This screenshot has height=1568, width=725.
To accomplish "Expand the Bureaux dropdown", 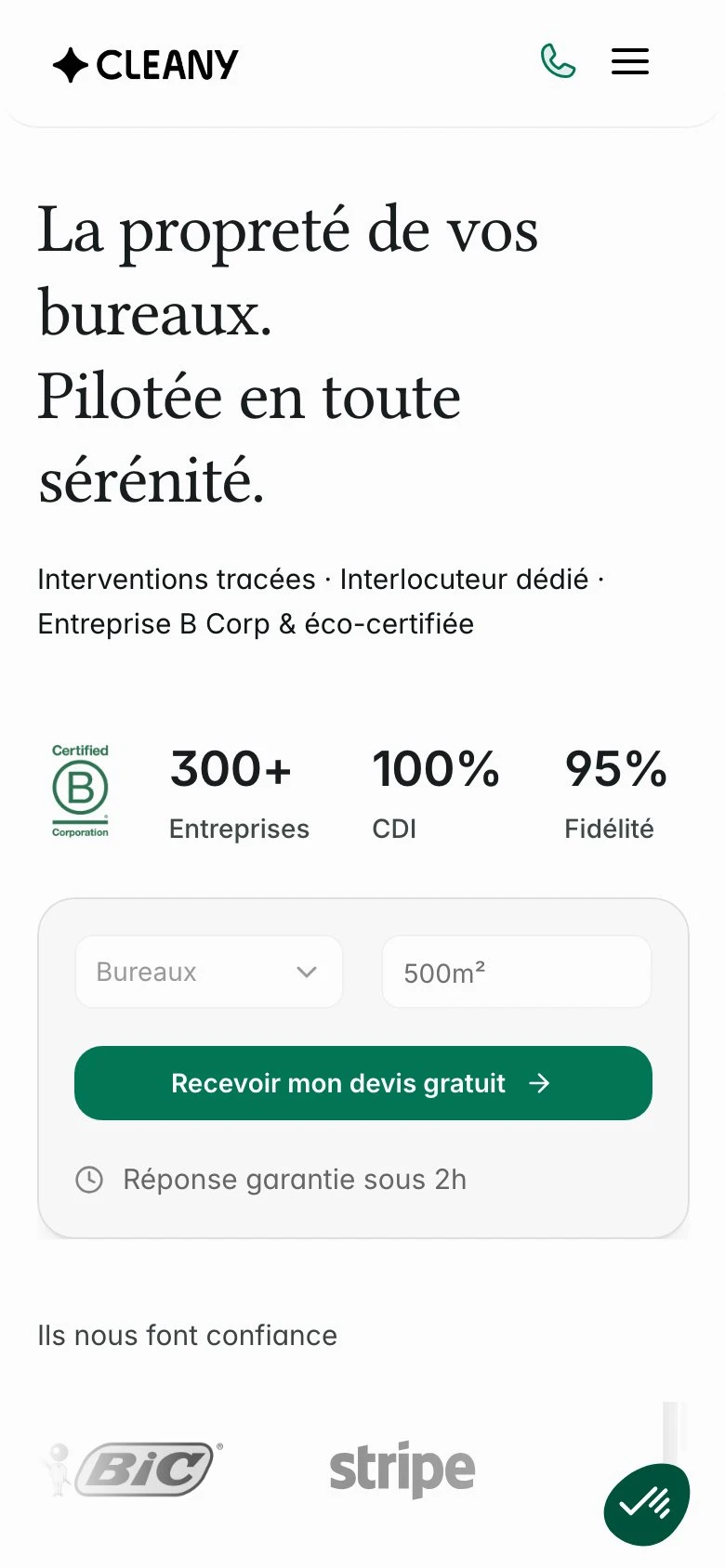I will click(209, 972).
